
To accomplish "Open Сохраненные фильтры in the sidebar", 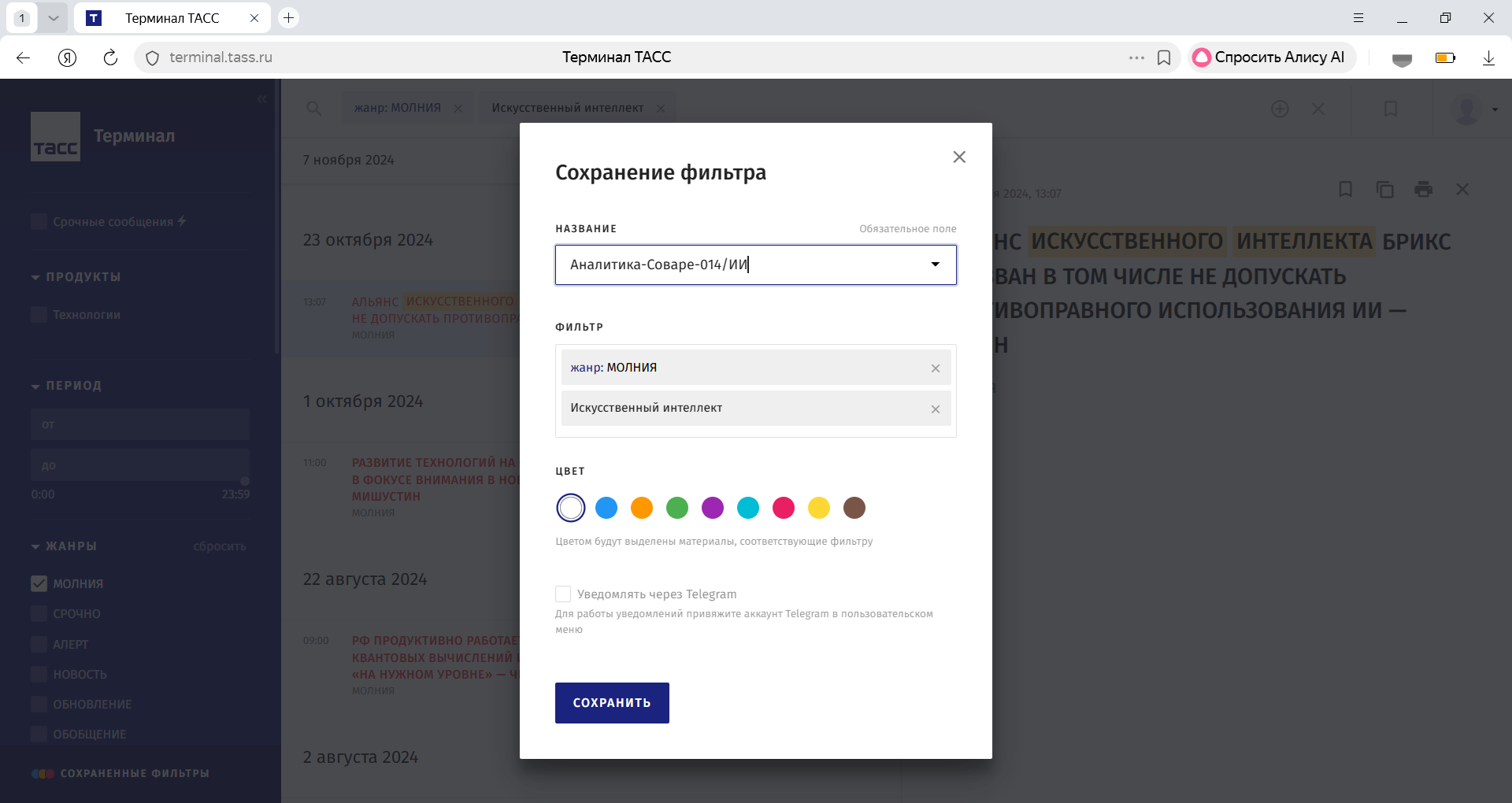I will coord(120,773).
